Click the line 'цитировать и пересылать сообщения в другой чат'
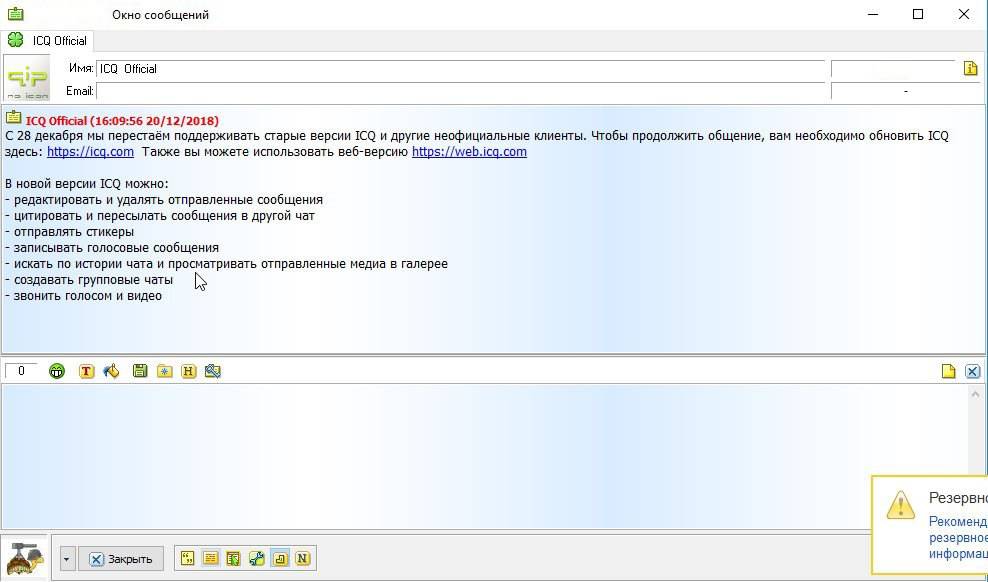This screenshot has width=988, height=582. (159, 215)
